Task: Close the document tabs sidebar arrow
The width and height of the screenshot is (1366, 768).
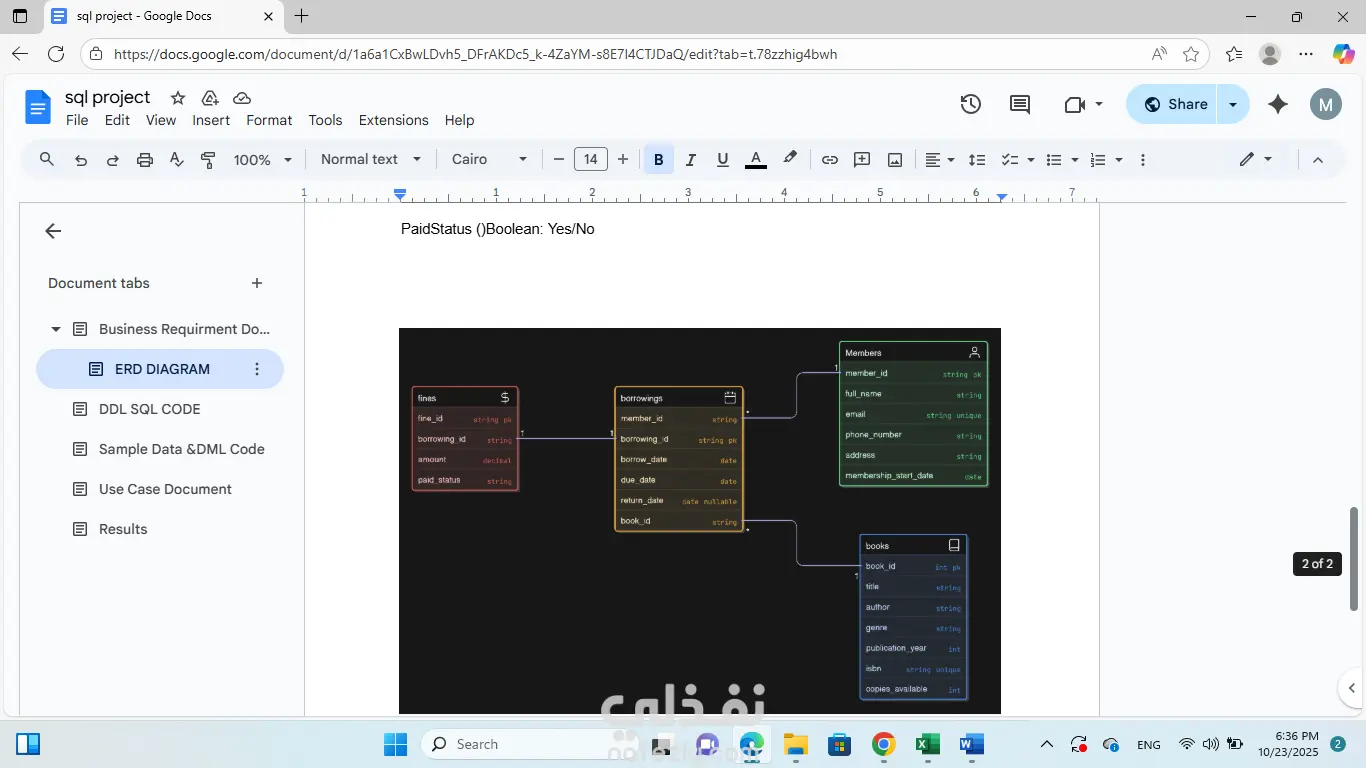Action: point(53,231)
